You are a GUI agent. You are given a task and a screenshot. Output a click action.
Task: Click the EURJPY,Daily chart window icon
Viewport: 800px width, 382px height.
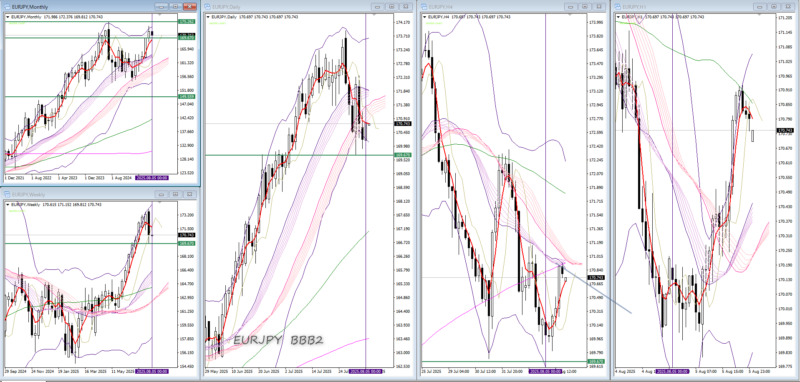coord(206,7)
